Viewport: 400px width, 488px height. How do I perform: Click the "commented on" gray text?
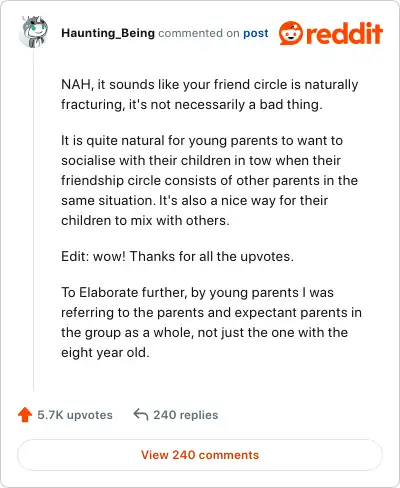click(x=199, y=33)
